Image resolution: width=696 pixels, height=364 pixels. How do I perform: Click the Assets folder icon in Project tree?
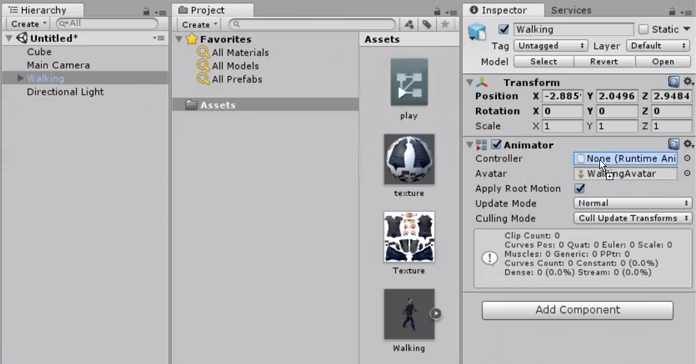[x=191, y=105]
